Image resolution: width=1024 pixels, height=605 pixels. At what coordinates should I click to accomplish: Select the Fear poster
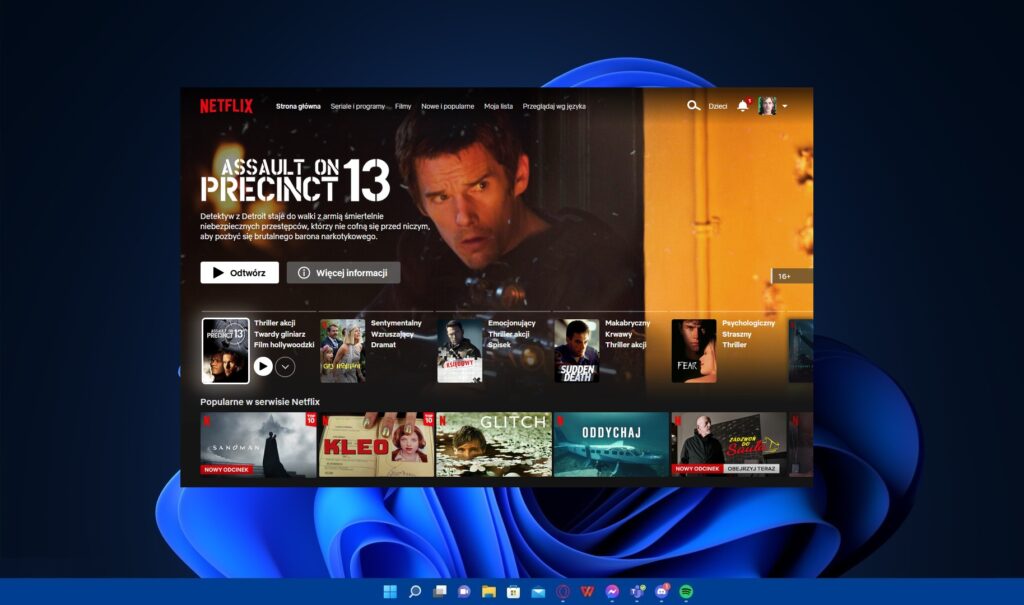[694, 351]
